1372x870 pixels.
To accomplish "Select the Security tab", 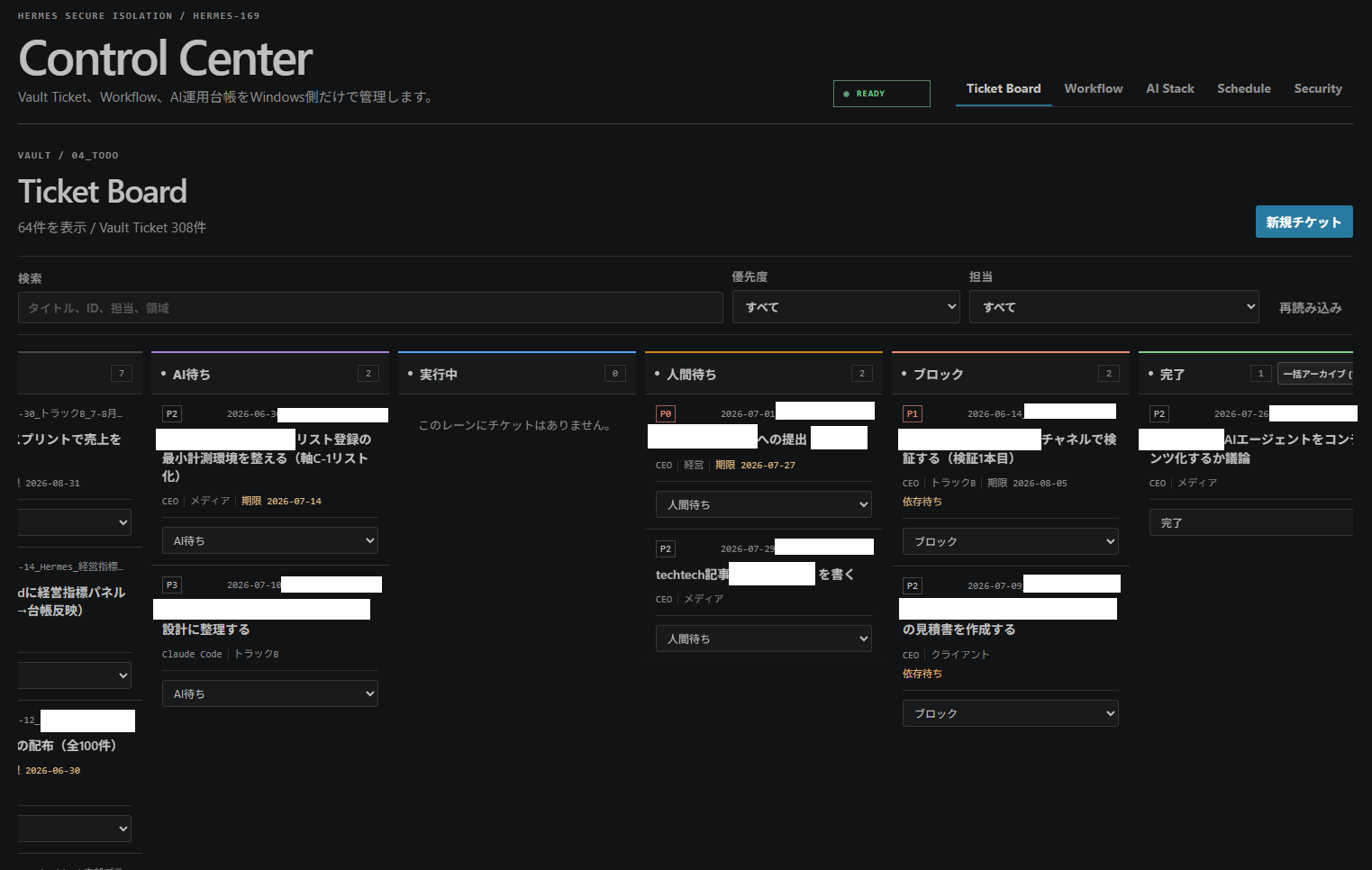I will click(1318, 89).
